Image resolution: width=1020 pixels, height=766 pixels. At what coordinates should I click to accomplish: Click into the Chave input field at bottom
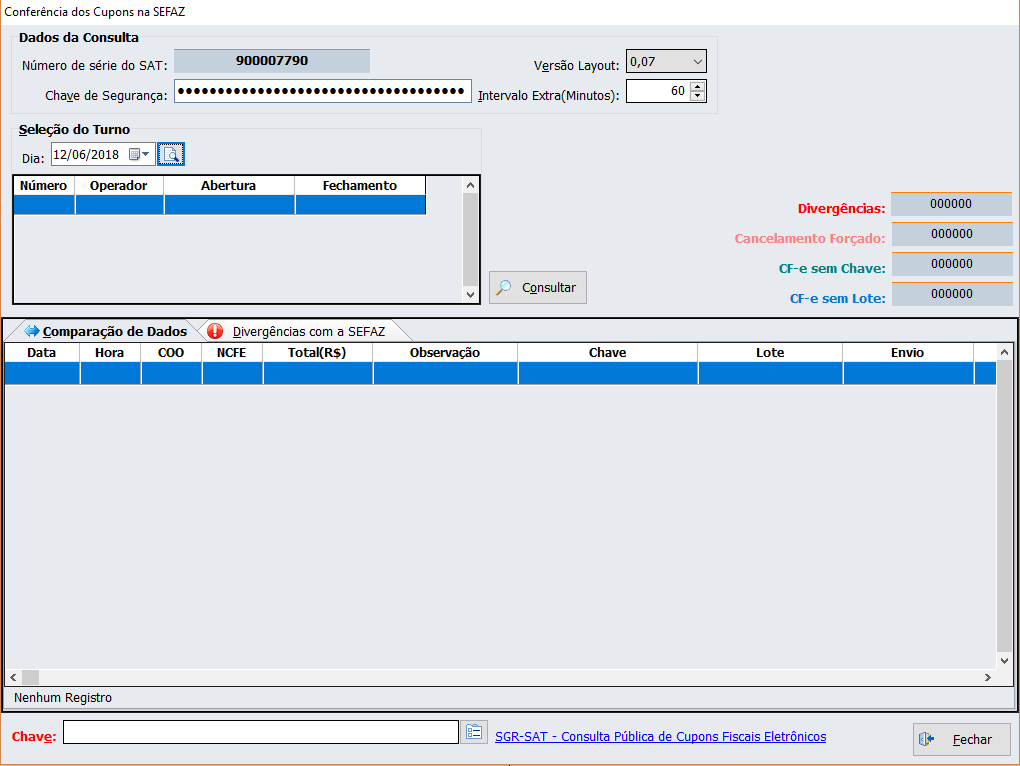tap(260, 733)
